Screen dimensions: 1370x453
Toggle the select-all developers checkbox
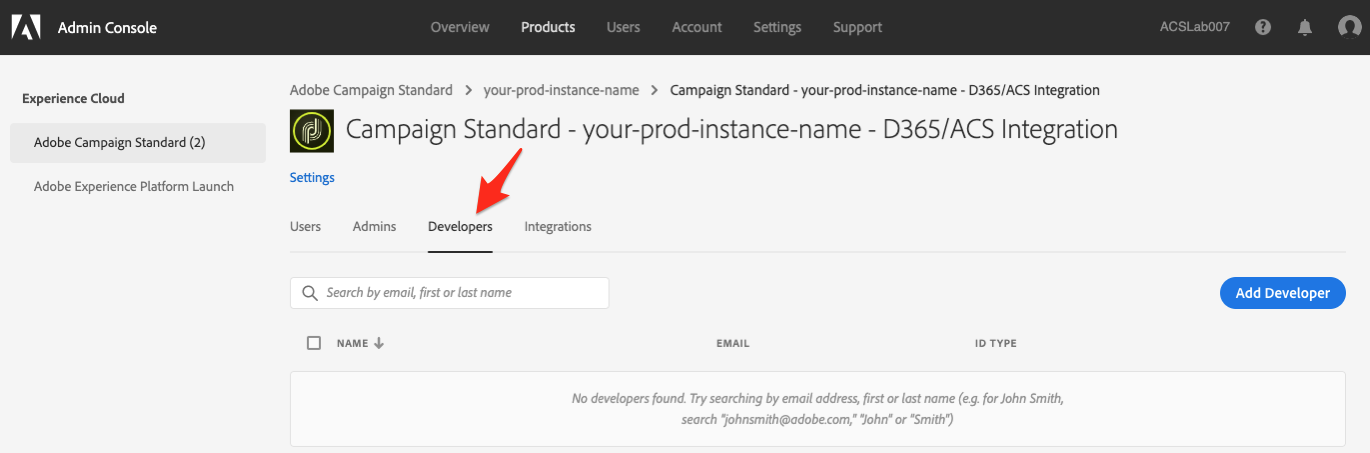pyautogui.click(x=314, y=343)
